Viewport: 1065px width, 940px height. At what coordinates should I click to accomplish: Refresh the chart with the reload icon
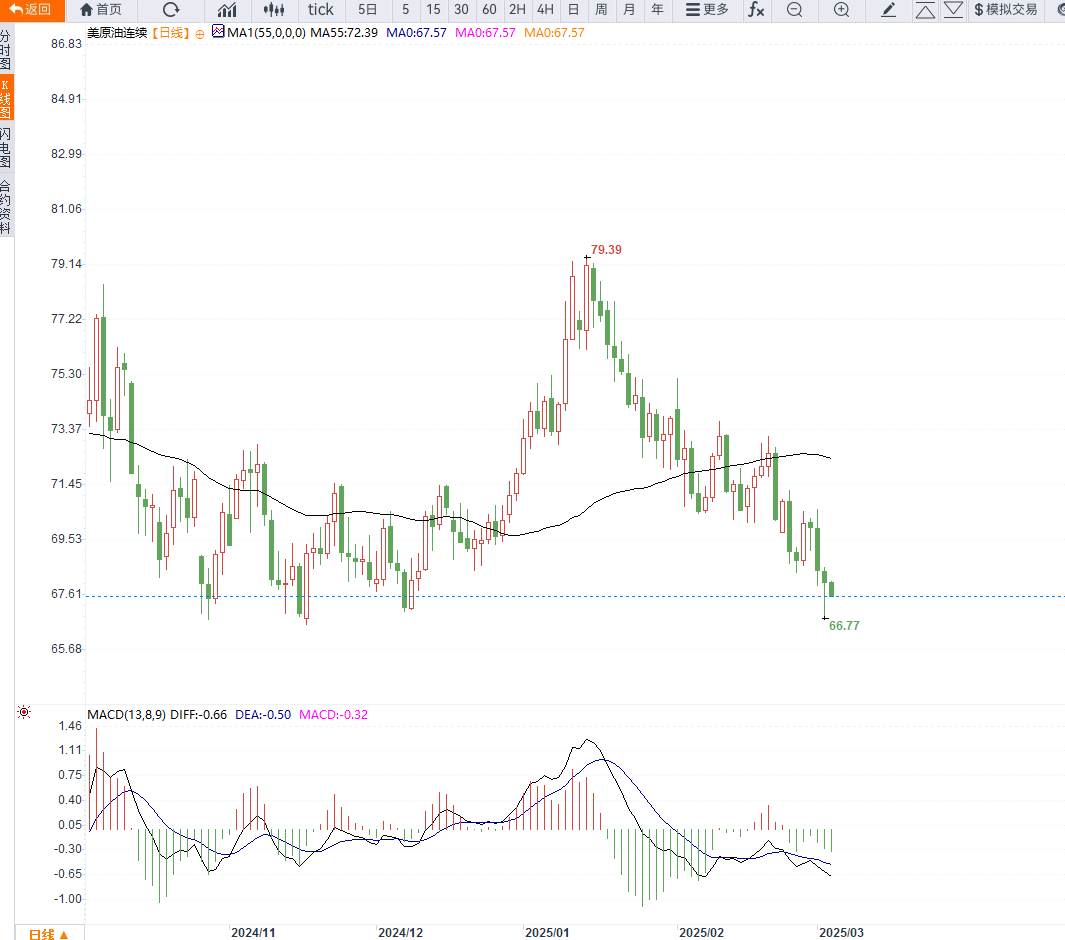pos(171,10)
